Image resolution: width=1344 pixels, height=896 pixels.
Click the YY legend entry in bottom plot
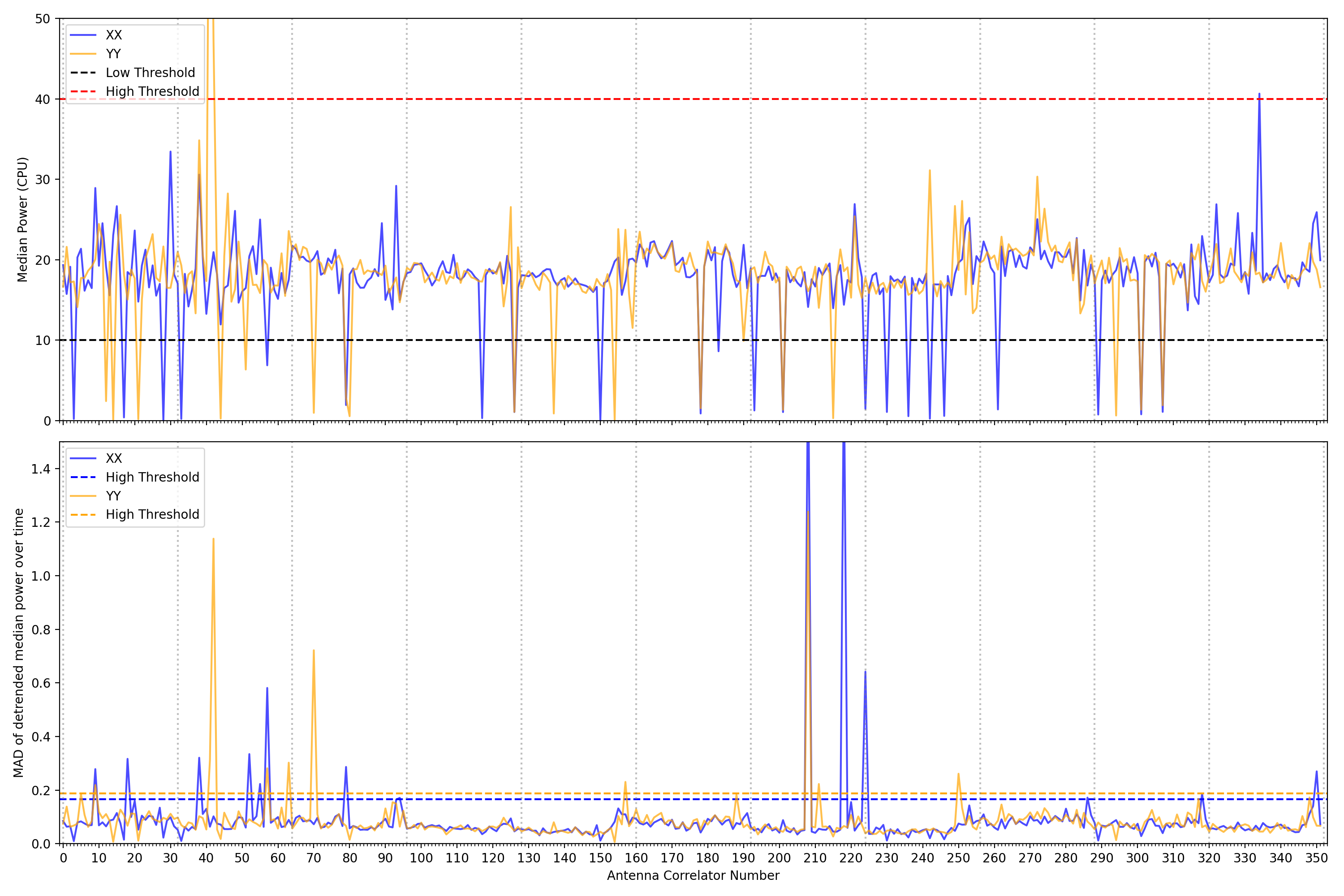click(114, 496)
